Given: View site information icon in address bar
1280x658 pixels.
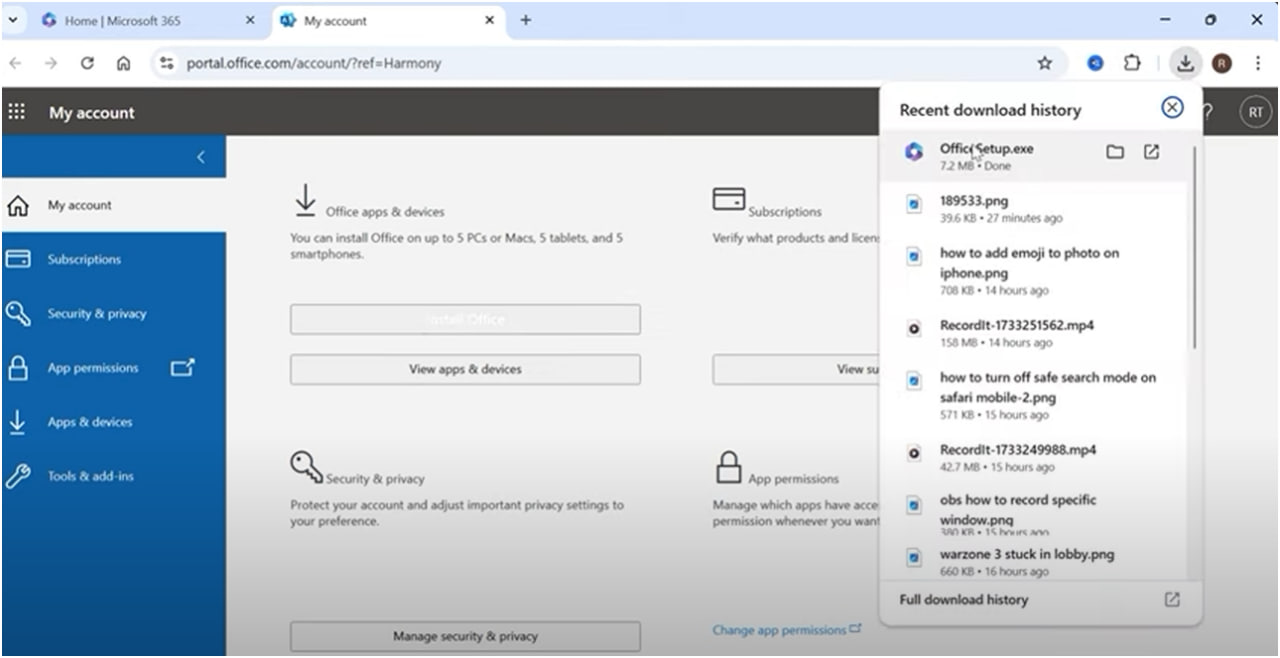Looking at the screenshot, I should coord(167,63).
